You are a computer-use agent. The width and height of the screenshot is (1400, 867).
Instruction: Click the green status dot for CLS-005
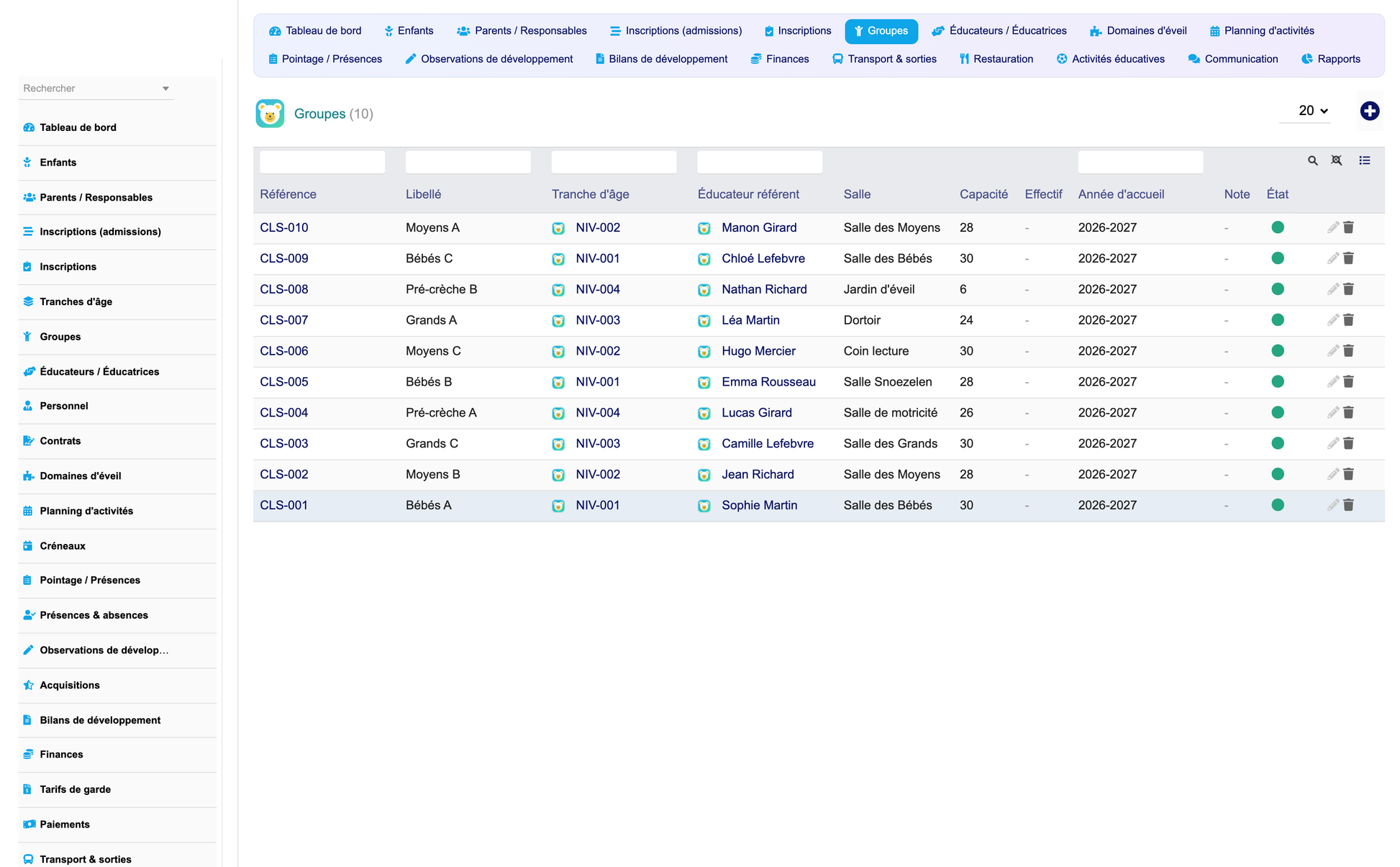pos(1278,382)
